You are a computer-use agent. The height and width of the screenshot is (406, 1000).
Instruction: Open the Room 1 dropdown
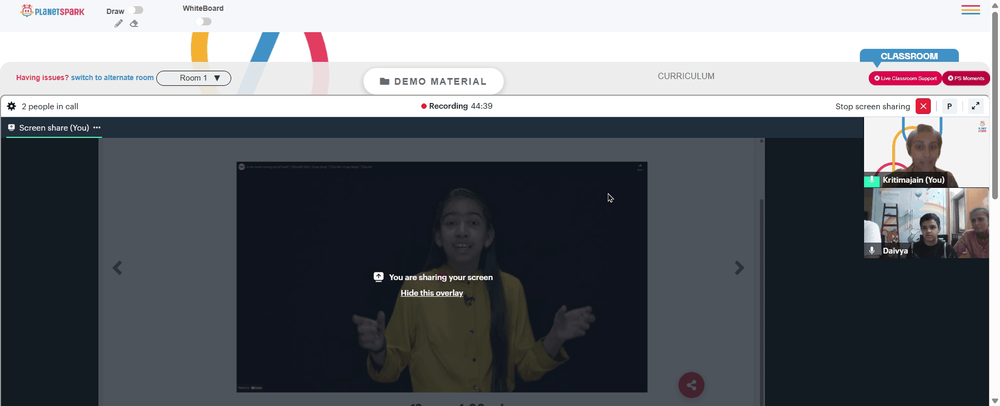point(194,78)
